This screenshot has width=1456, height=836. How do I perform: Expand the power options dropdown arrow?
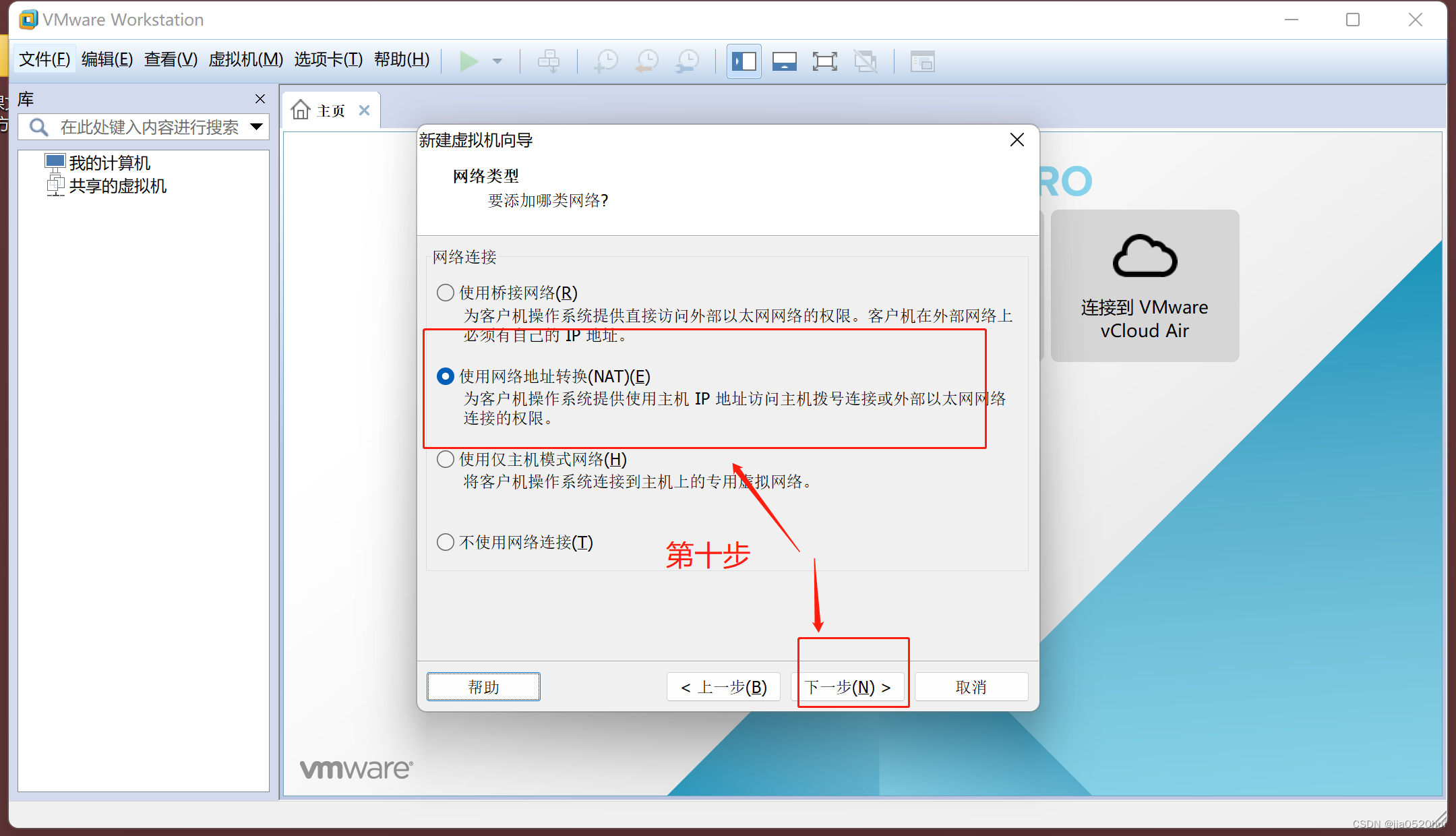(x=497, y=61)
